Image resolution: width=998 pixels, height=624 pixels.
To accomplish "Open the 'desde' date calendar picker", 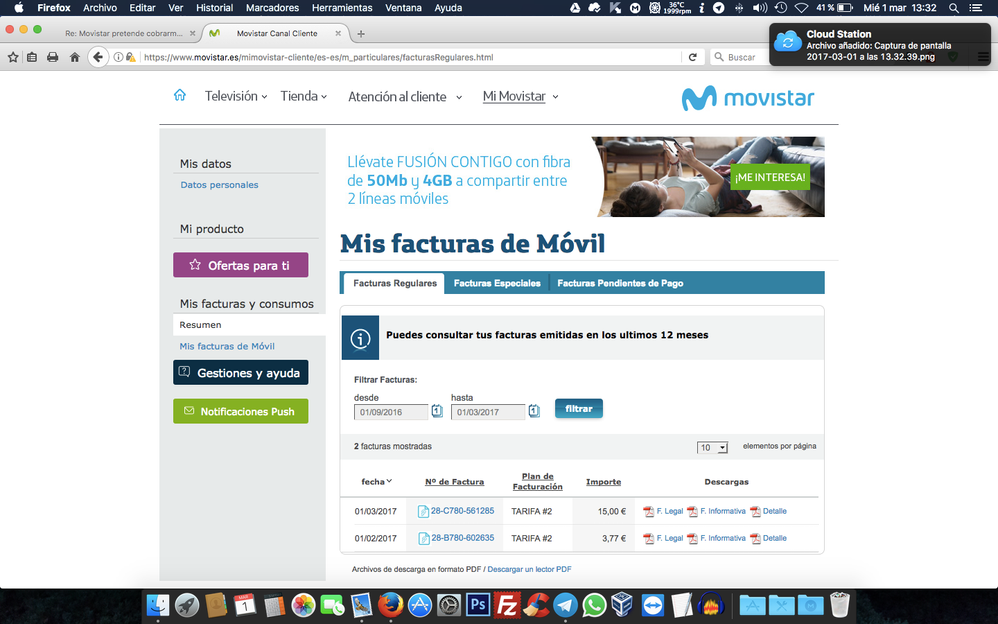I will click(437, 411).
